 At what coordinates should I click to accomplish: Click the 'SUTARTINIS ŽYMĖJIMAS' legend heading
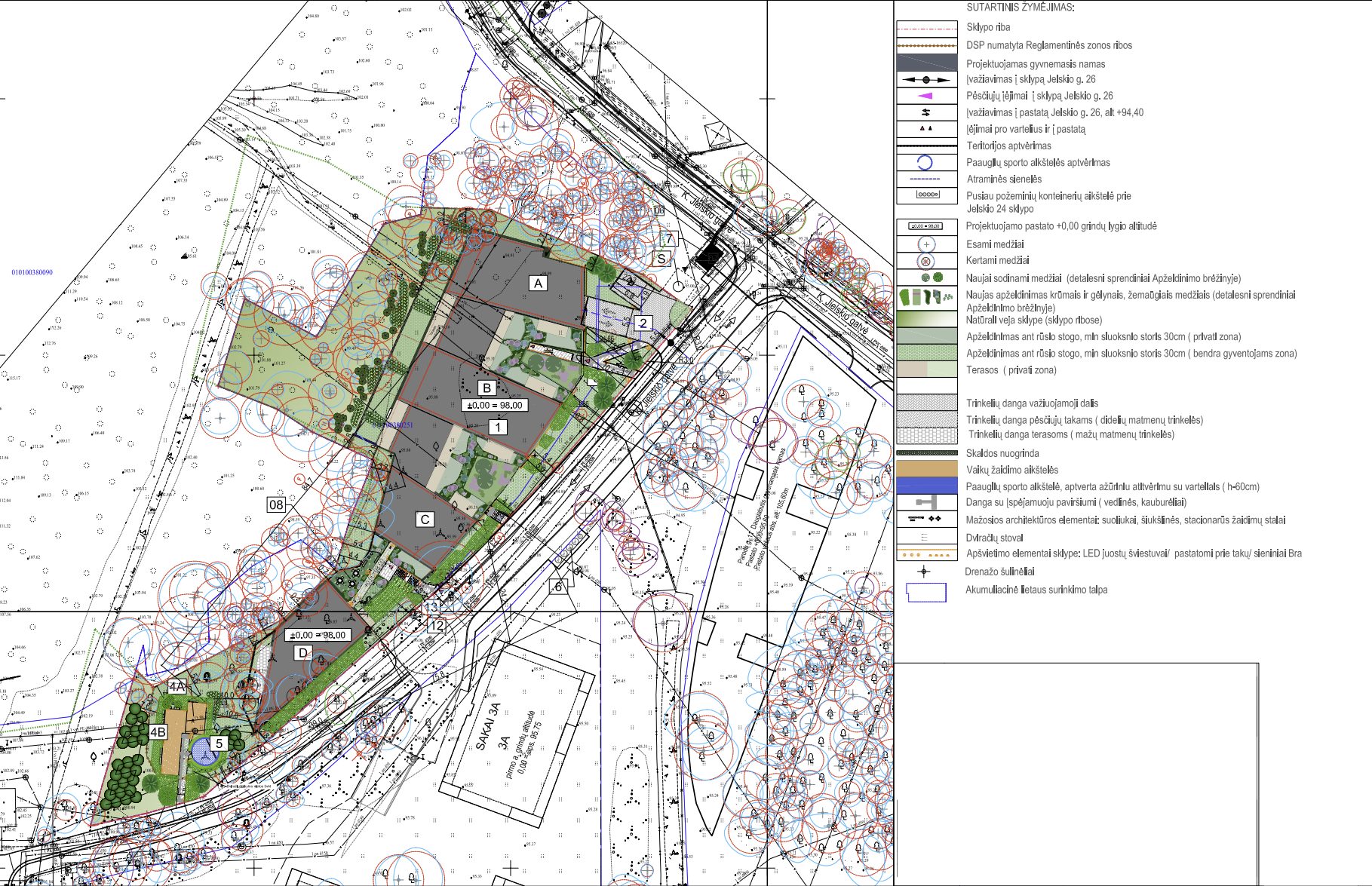click(x=1020, y=8)
